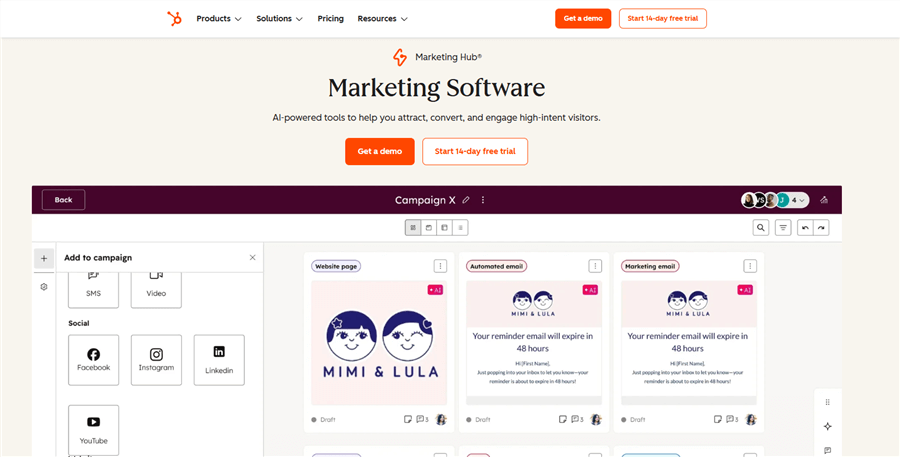Switch to the board view icon
The width and height of the screenshot is (900, 457).
444,228
